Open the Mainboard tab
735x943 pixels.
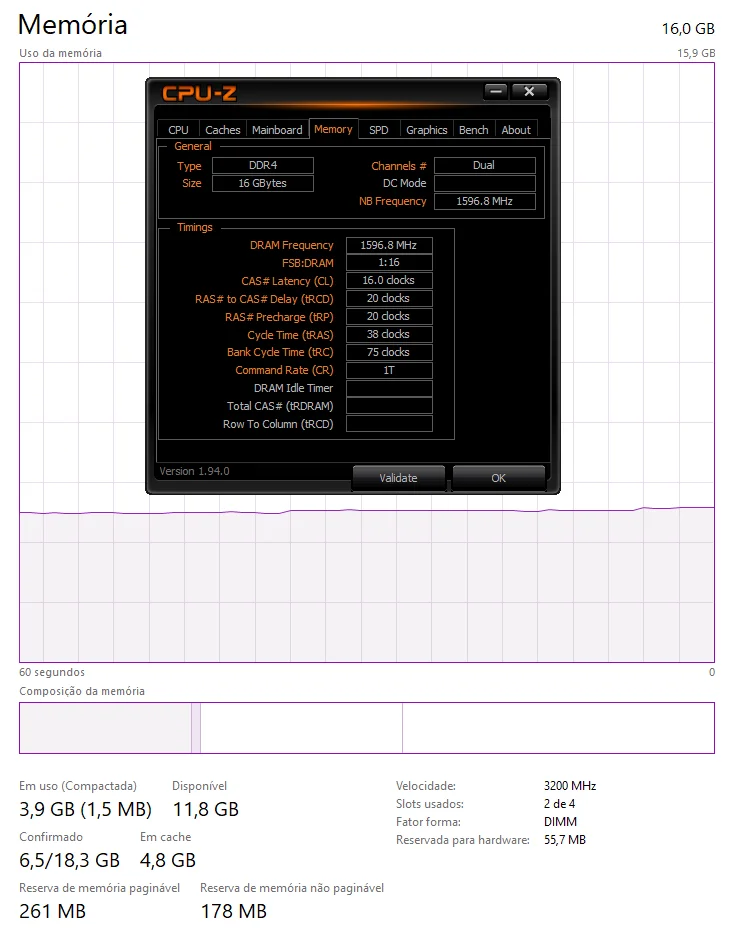[277, 130]
